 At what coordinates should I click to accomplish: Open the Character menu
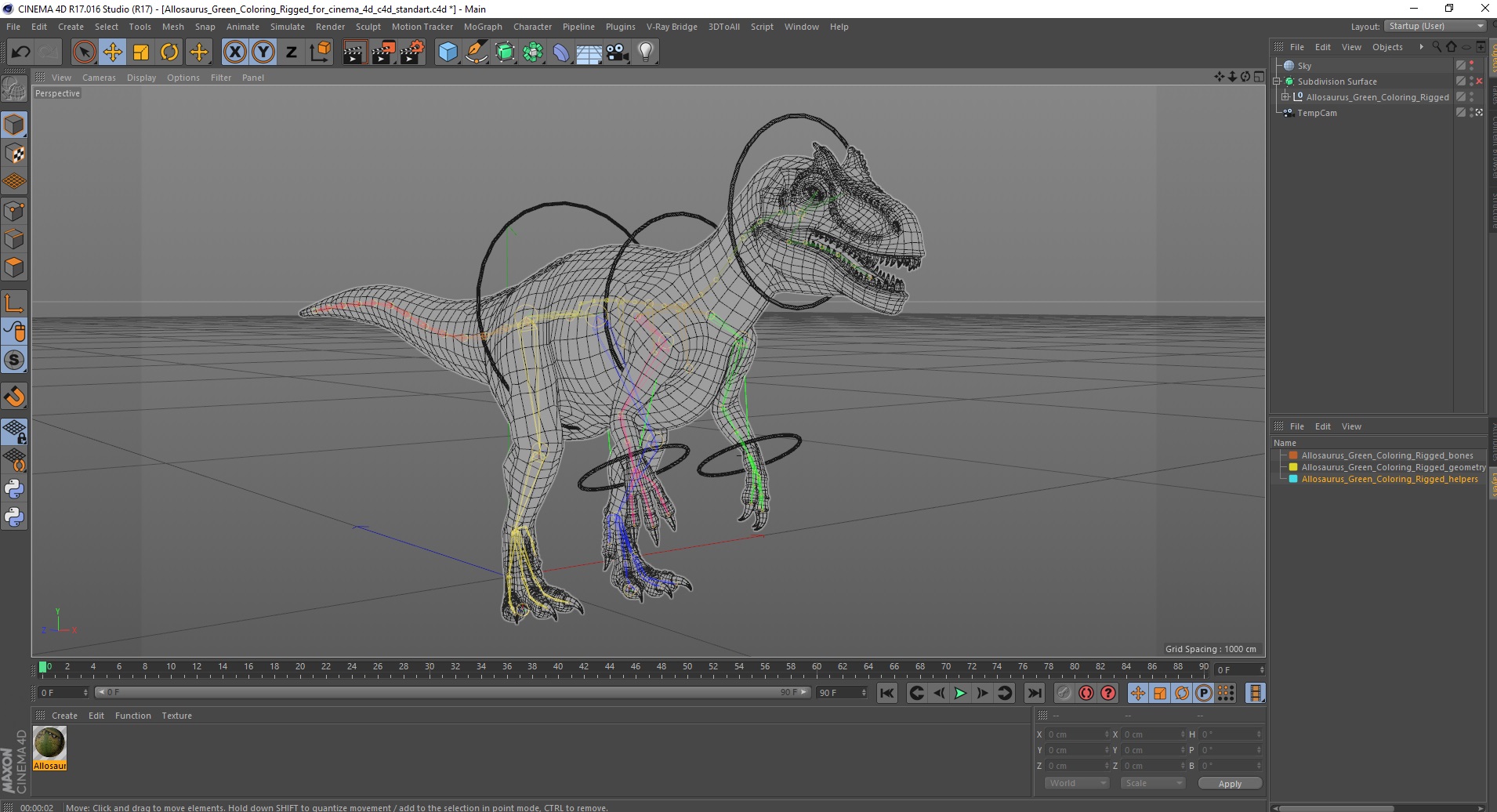pyautogui.click(x=532, y=27)
